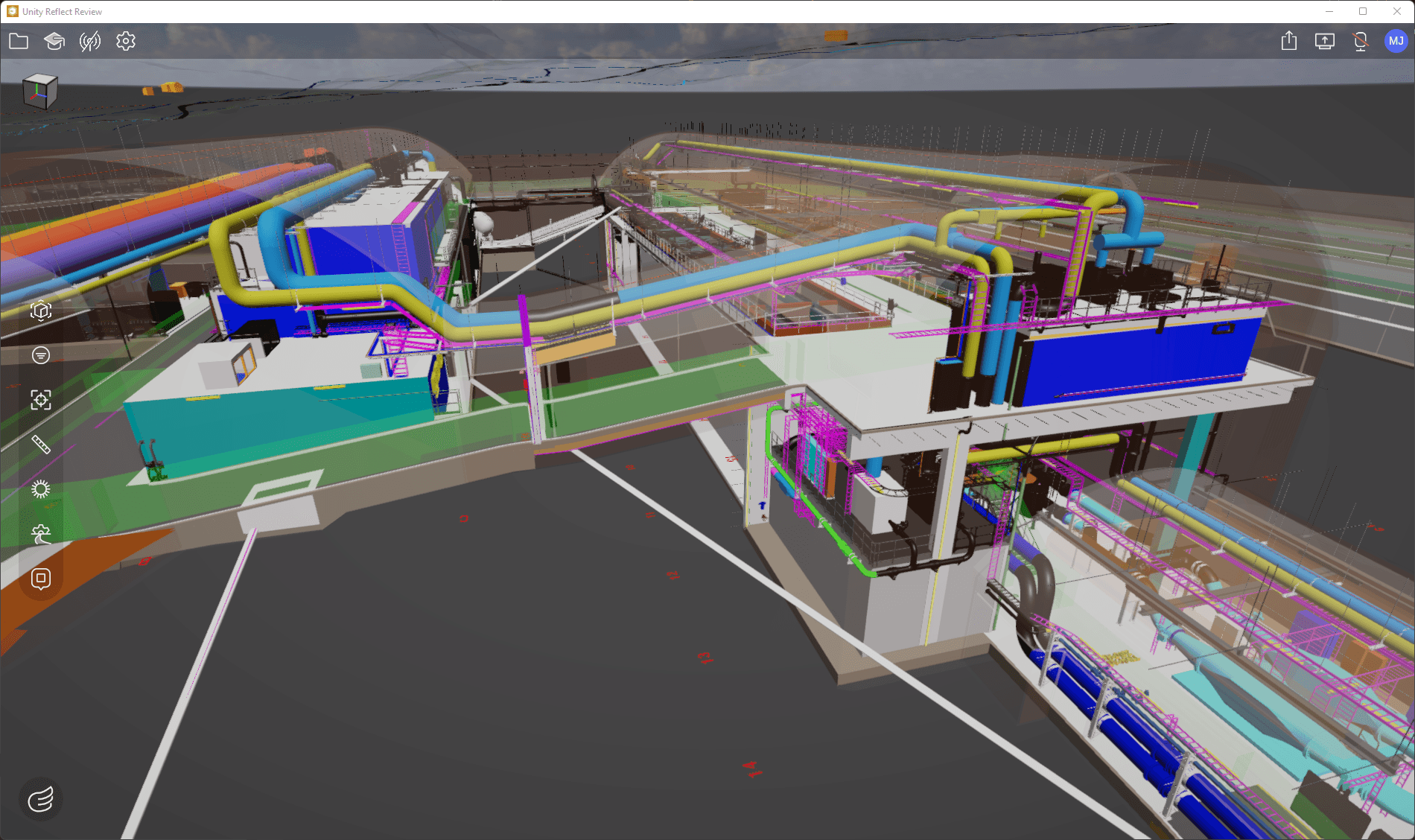The width and height of the screenshot is (1415, 840).
Task: Click the orientation view cube
Action: (39, 92)
